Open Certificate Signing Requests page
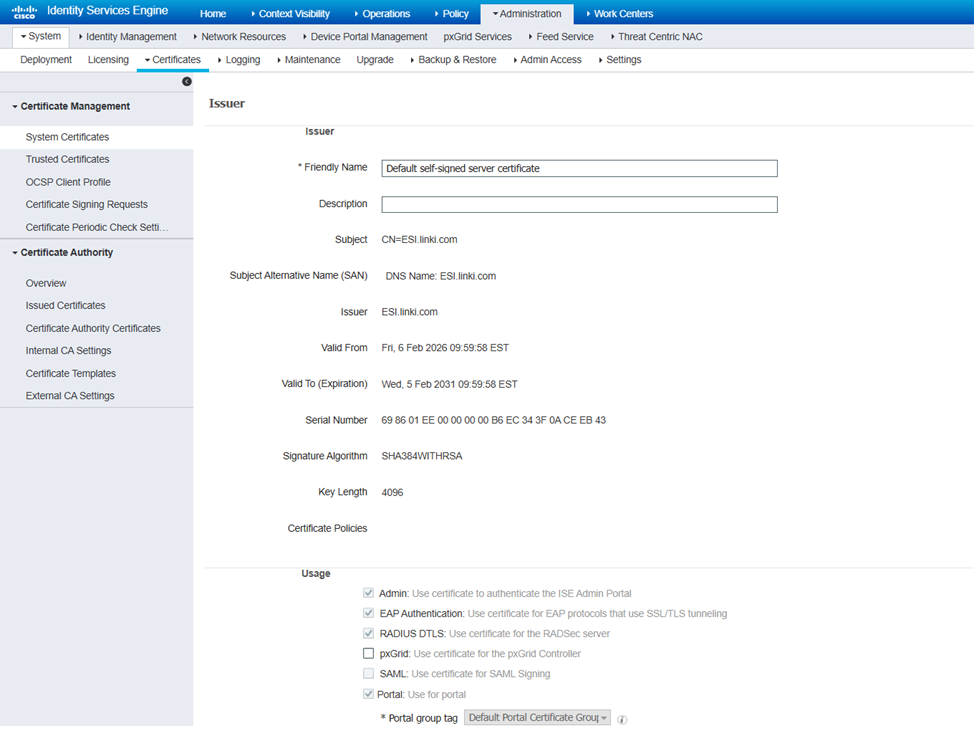The height and width of the screenshot is (736, 974). click(x=86, y=204)
